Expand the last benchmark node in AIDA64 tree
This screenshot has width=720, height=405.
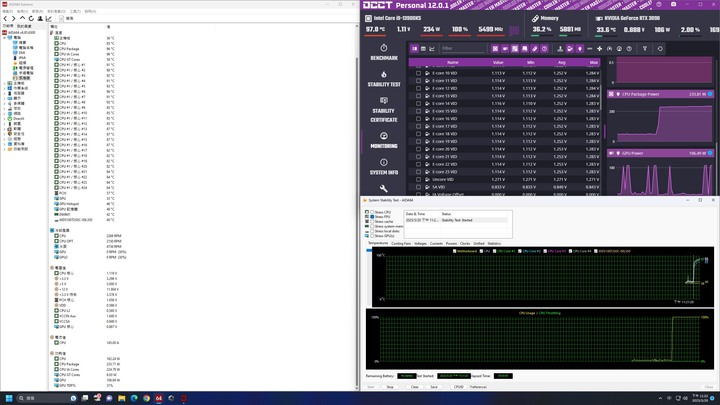pos(5,149)
